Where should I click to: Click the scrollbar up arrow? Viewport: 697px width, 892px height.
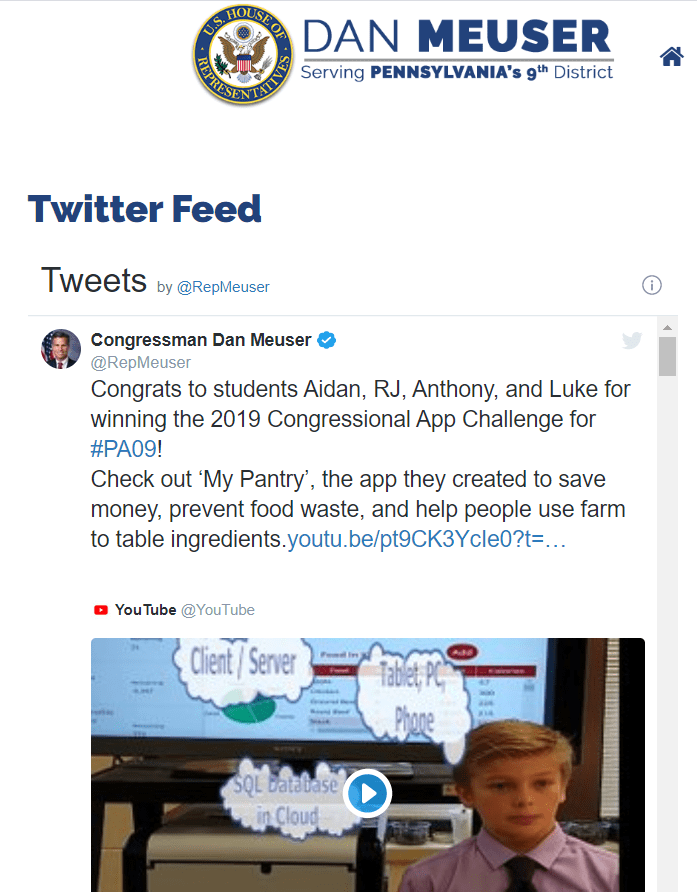point(667,326)
